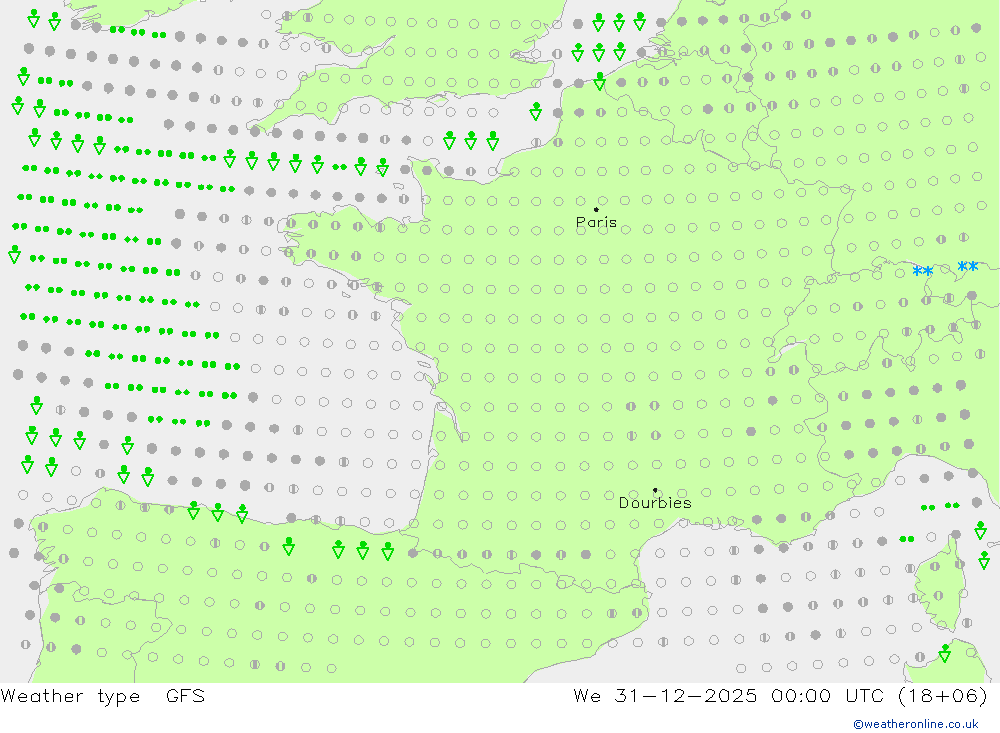Click the black dot marking Dourbies

tap(655, 490)
